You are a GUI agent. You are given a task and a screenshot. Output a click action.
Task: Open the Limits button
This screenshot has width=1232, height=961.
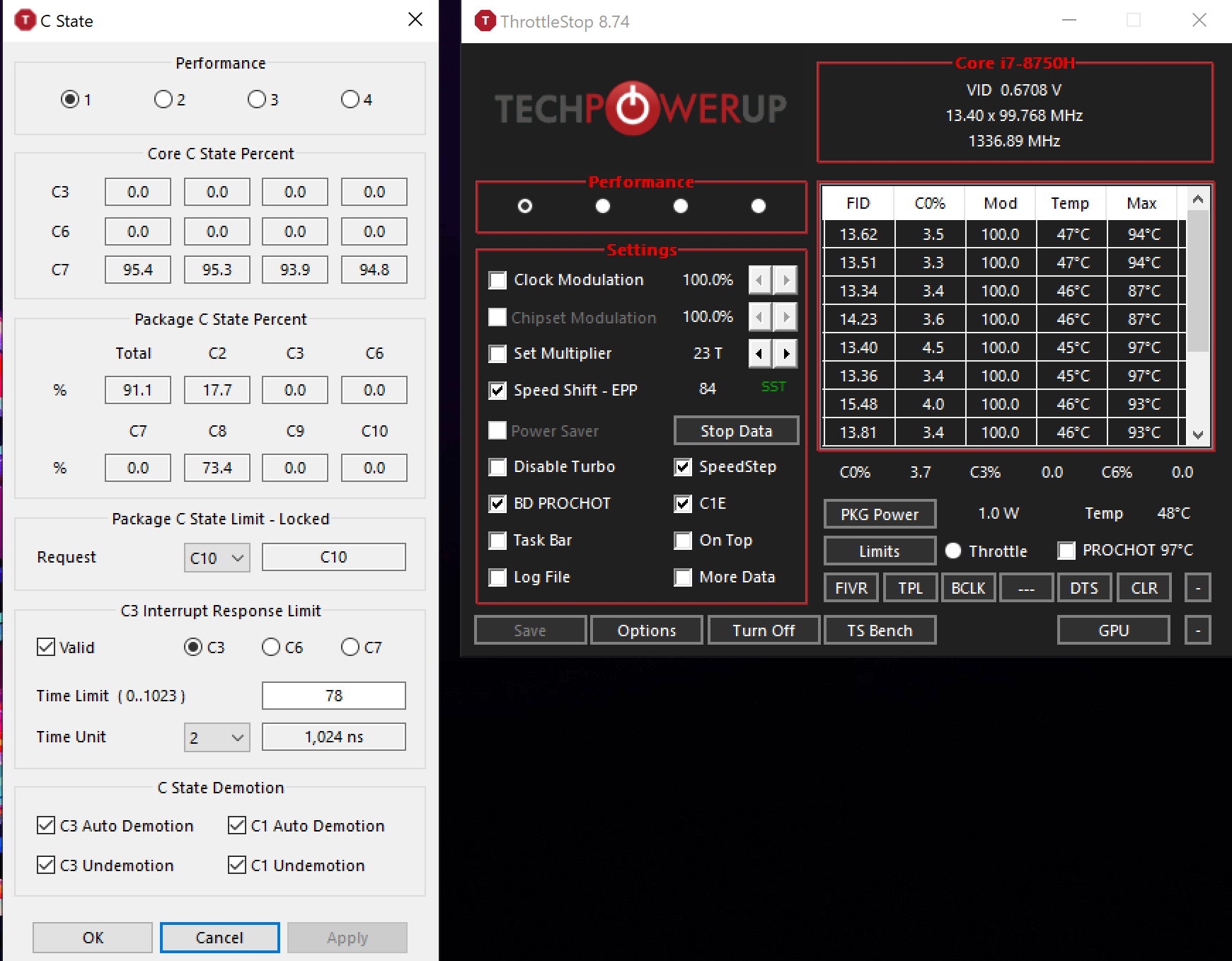[880, 551]
